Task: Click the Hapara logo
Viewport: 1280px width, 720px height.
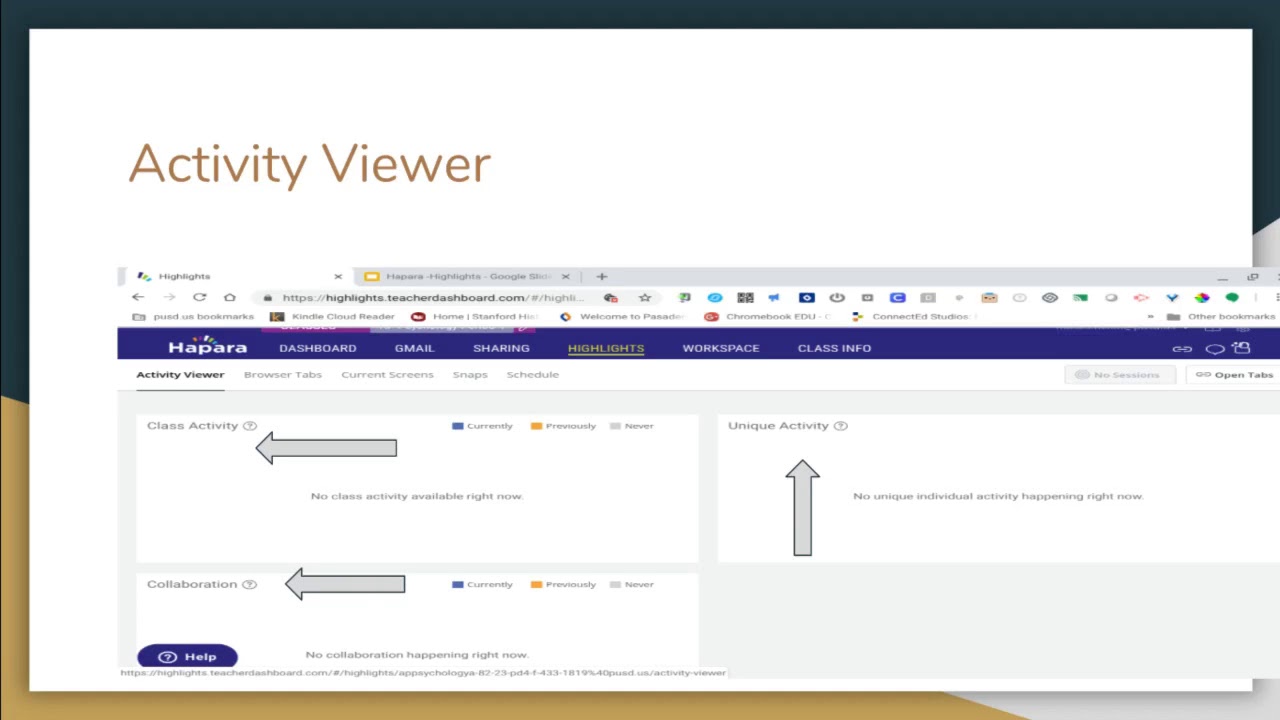Action: (207, 346)
